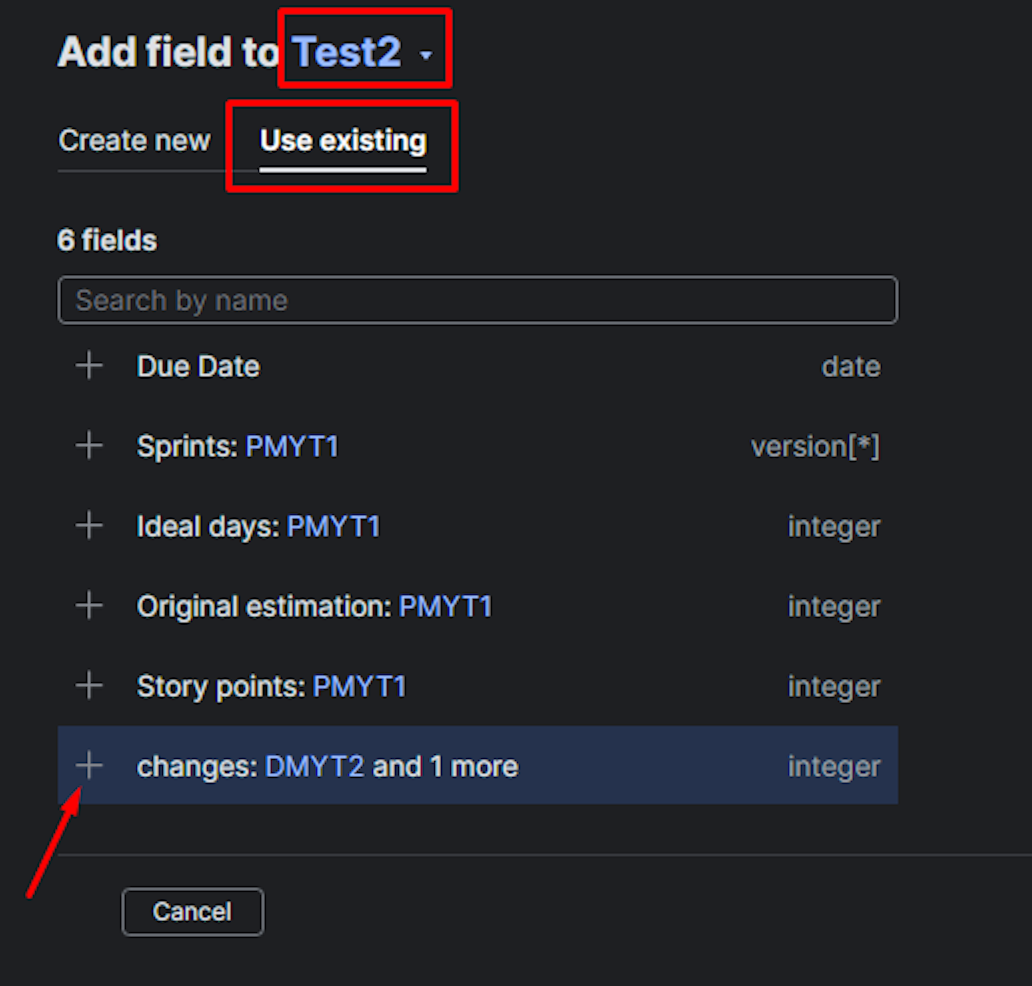Add Original estimation via its plus icon
The image size is (1032, 986).
89,606
